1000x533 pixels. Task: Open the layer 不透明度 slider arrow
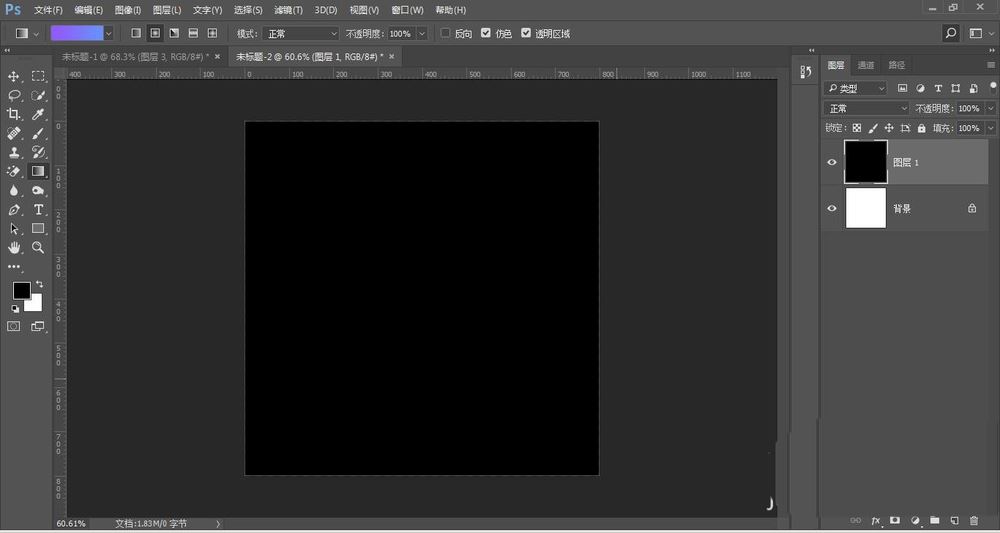990,108
